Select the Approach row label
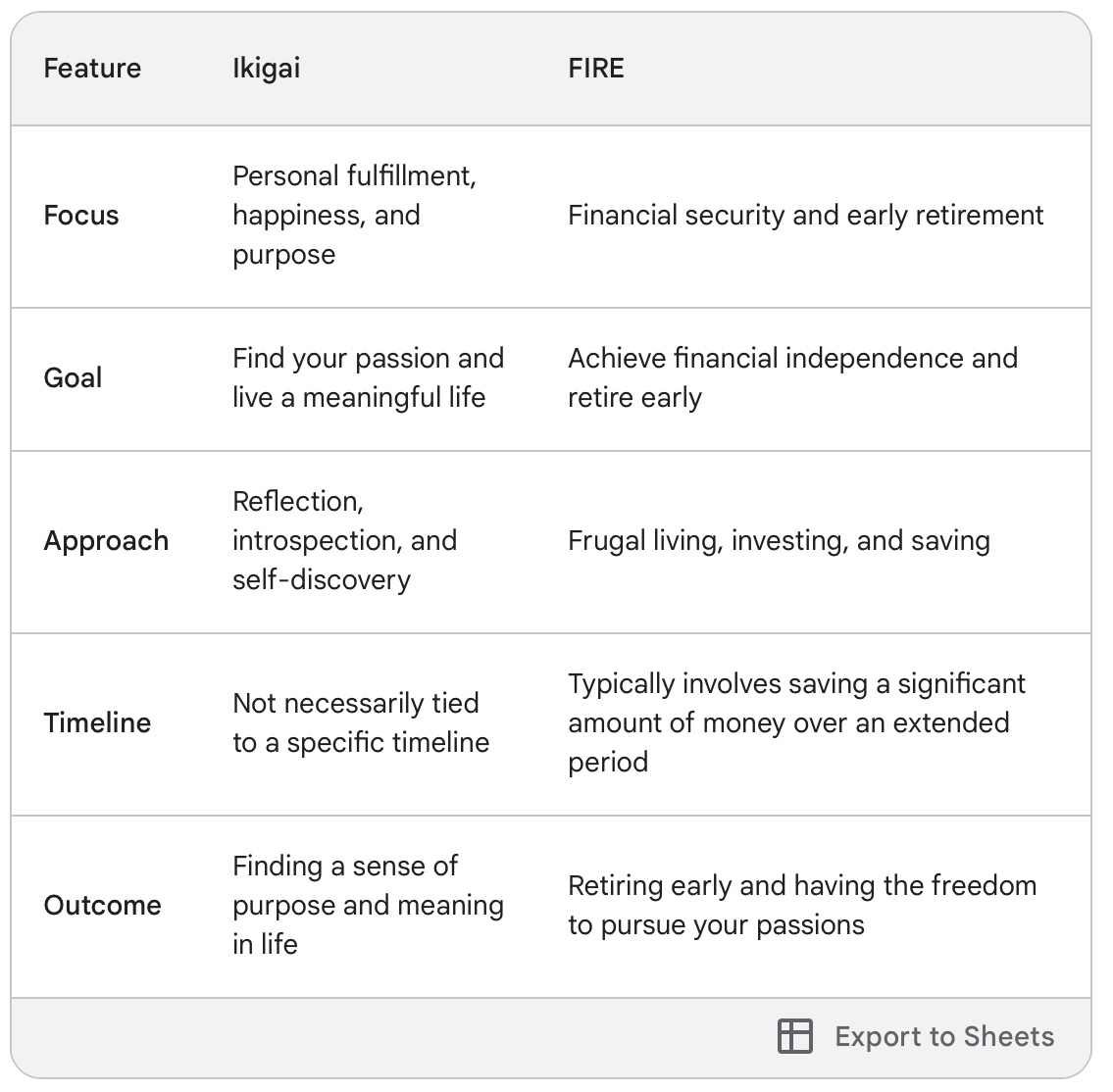This screenshot has height=1092, width=1113. pos(106,541)
